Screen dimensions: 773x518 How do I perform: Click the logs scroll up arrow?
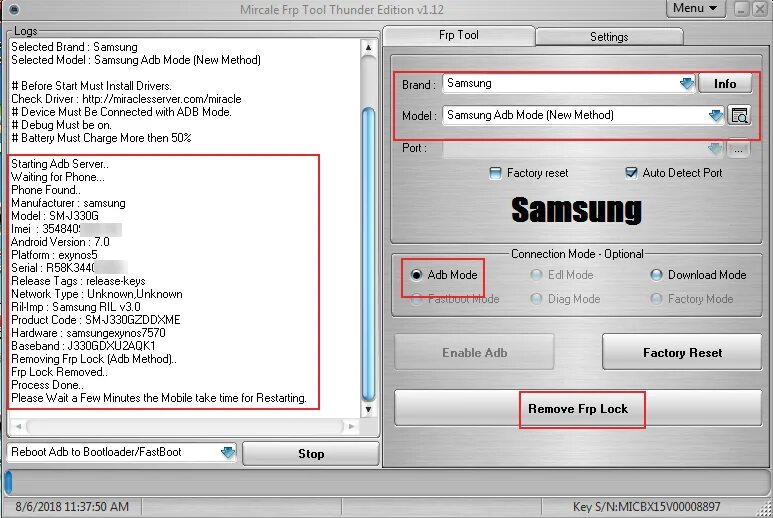click(368, 48)
